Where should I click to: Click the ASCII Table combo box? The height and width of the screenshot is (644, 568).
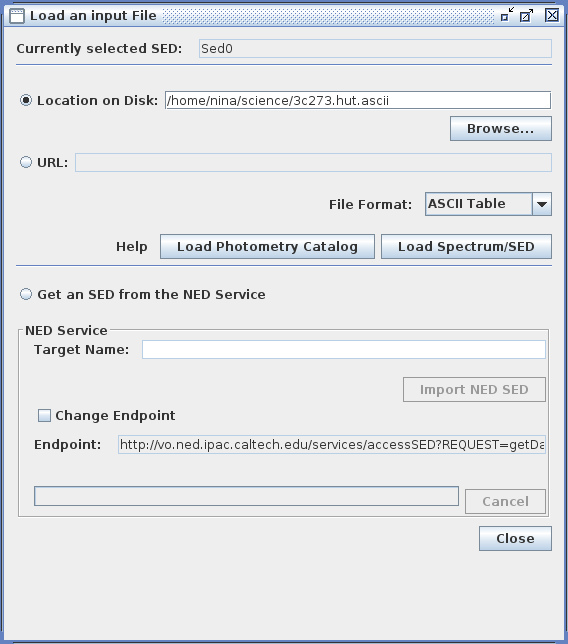click(x=488, y=204)
